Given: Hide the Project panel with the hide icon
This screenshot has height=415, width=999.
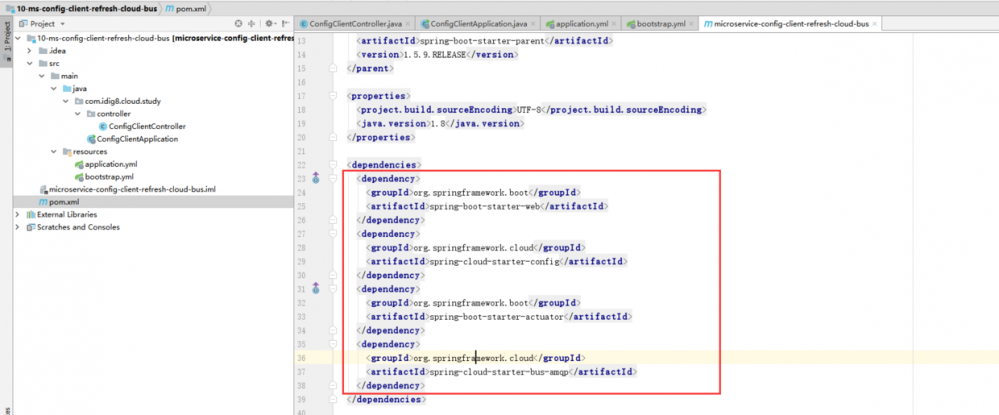Looking at the screenshot, I should tap(284, 24).
